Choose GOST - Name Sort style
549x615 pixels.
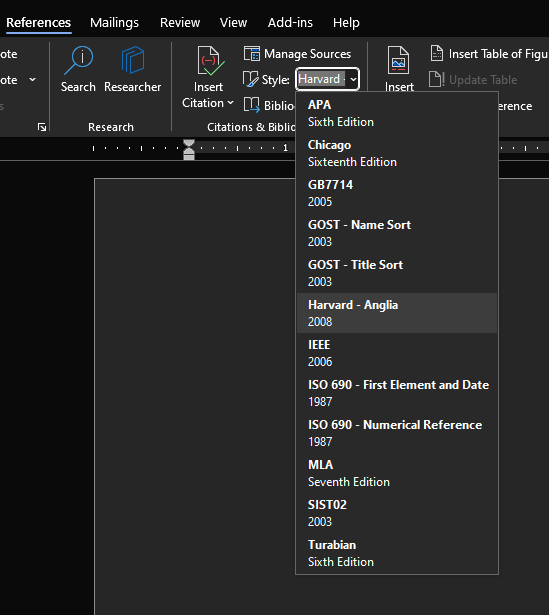coord(397,233)
